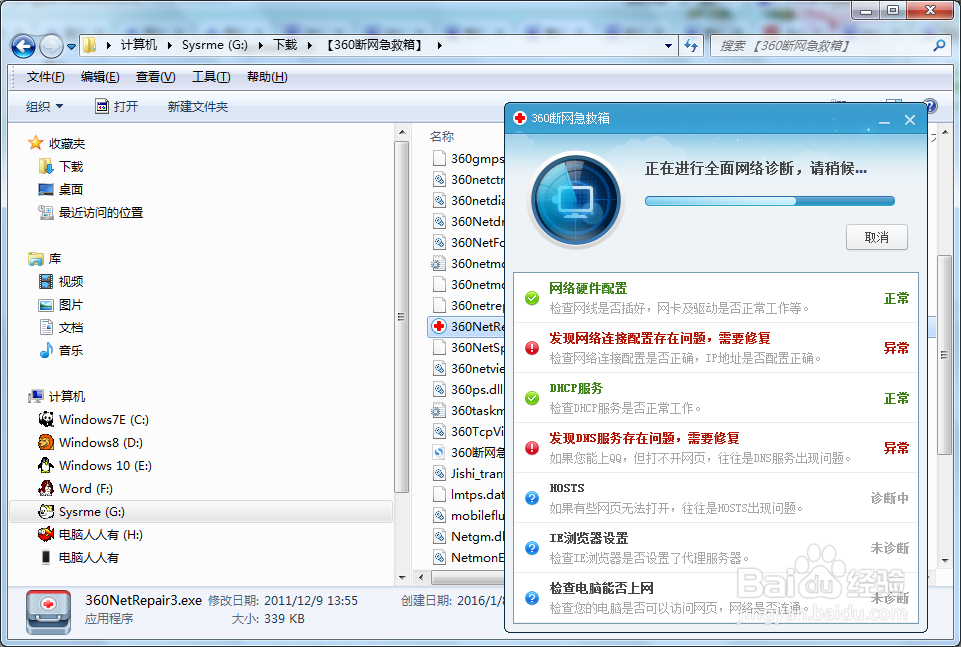Select the red-cross 360NetRepair file icon in list
Screen dimensions: 961x647
(437, 326)
